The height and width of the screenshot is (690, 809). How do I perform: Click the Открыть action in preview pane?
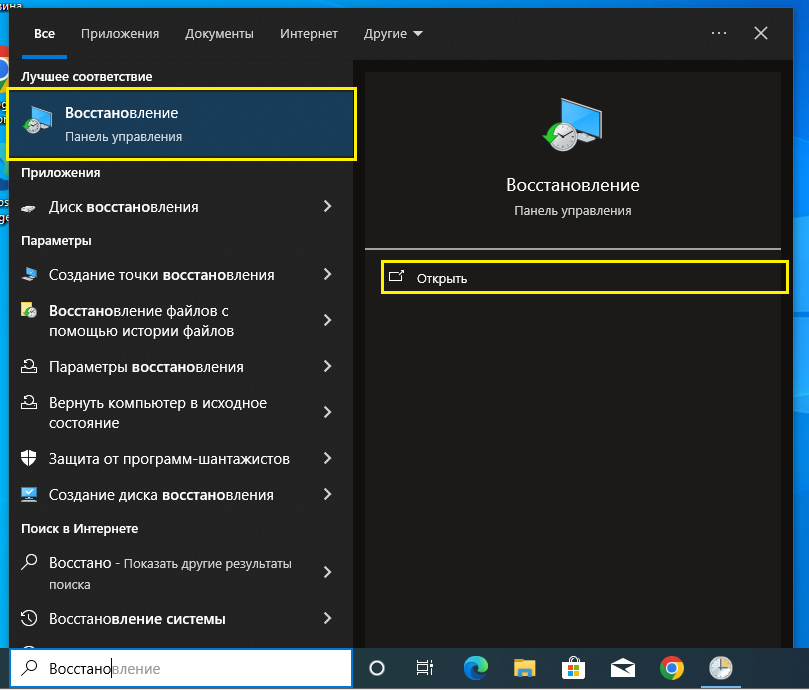click(584, 278)
